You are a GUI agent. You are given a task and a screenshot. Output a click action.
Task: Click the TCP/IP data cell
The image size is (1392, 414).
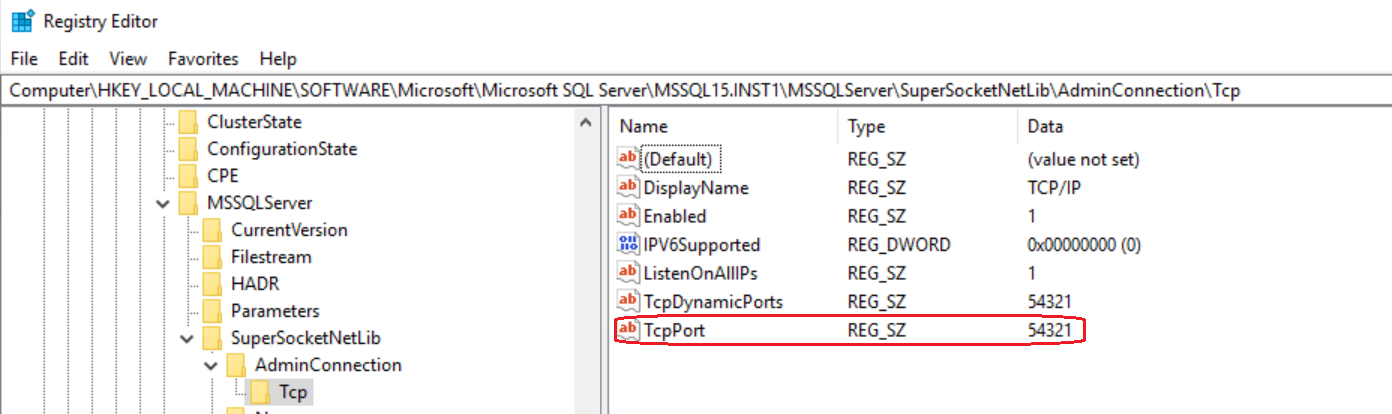point(1053,187)
